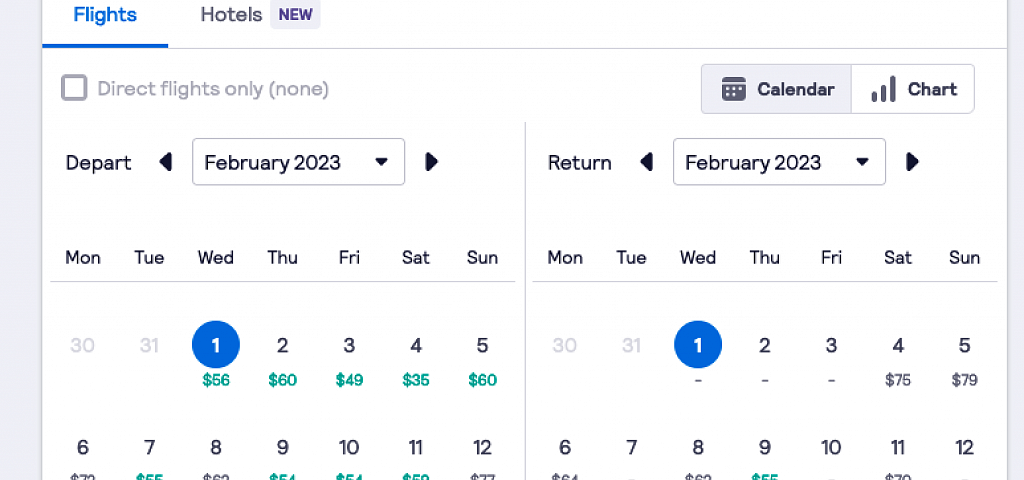Choose February 4 return at $75
The height and width of the screenshot is (480, 1024).
tap(898, 360)
